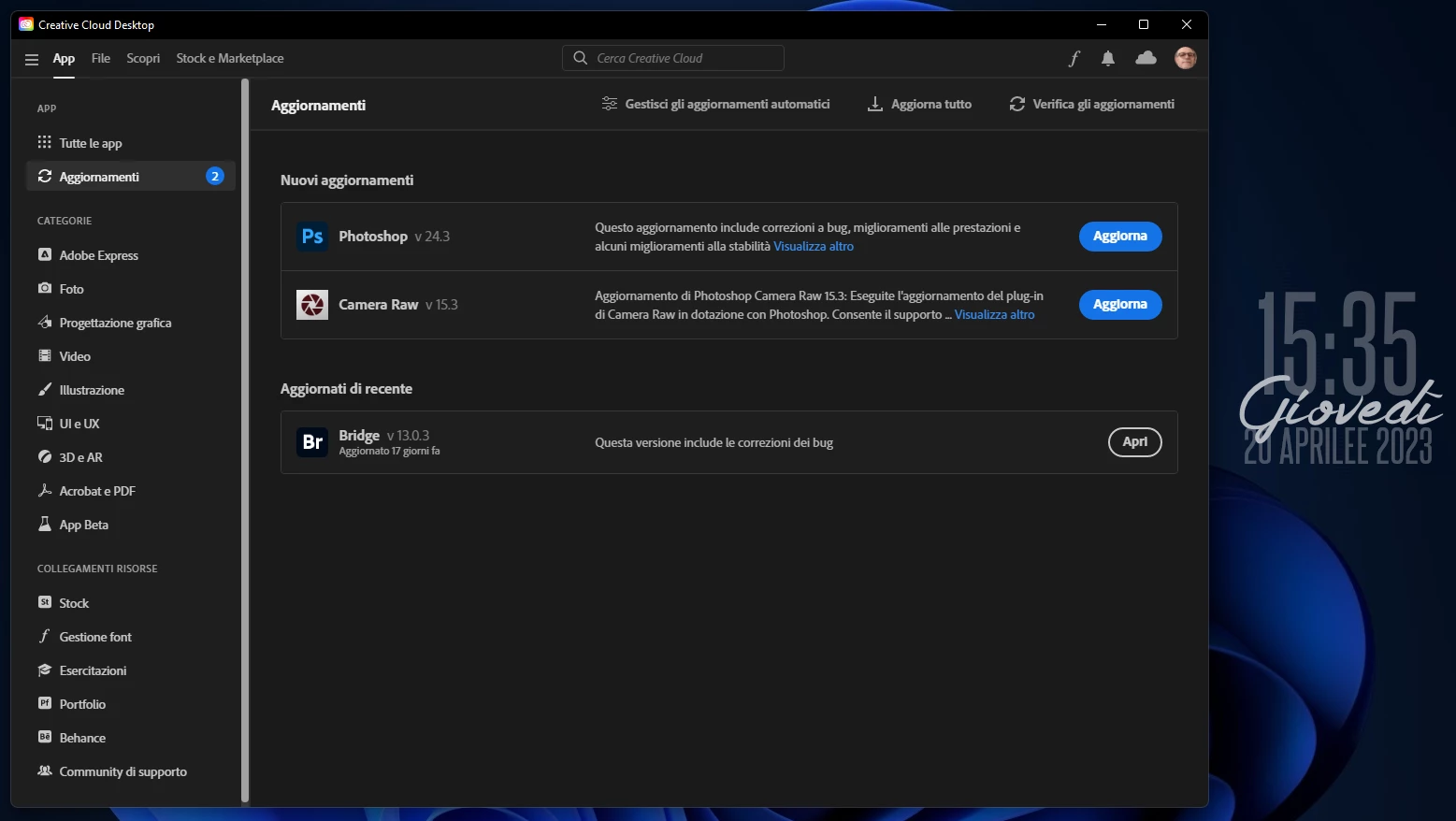Click the Creative Cloud logo in title bar
Screen dimensions: 1456x821
point(26,24)
